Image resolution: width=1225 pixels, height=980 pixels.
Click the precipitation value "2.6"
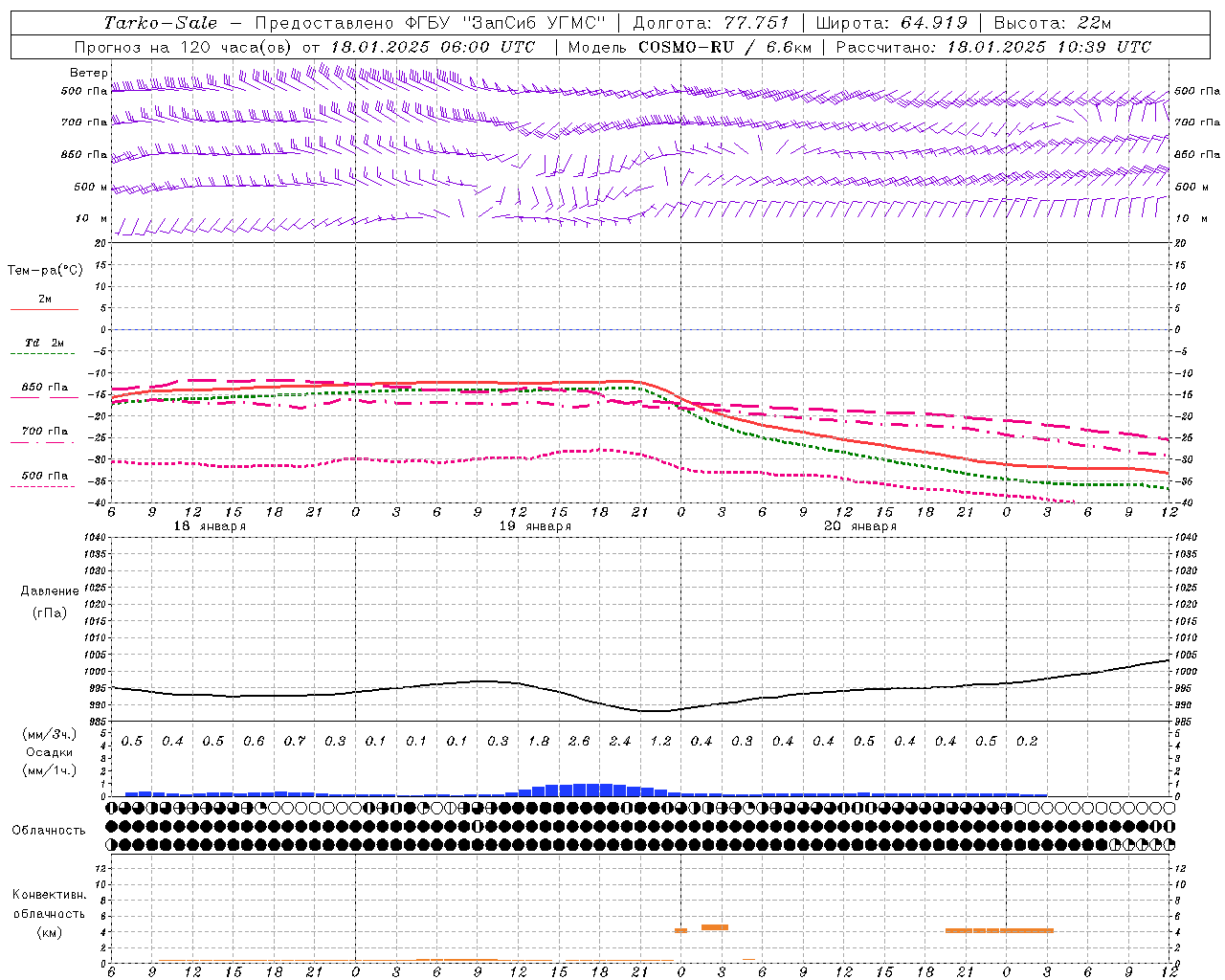tap(578, 742)
